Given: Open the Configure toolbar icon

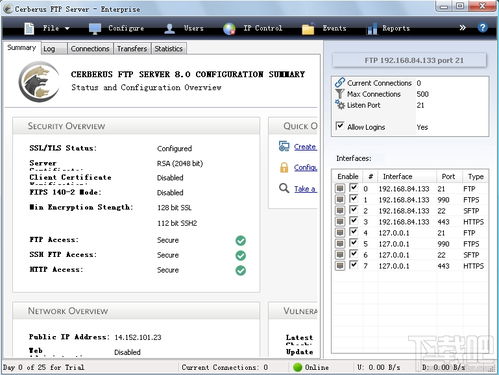Looking at the screenshot, I should point(95,29).
